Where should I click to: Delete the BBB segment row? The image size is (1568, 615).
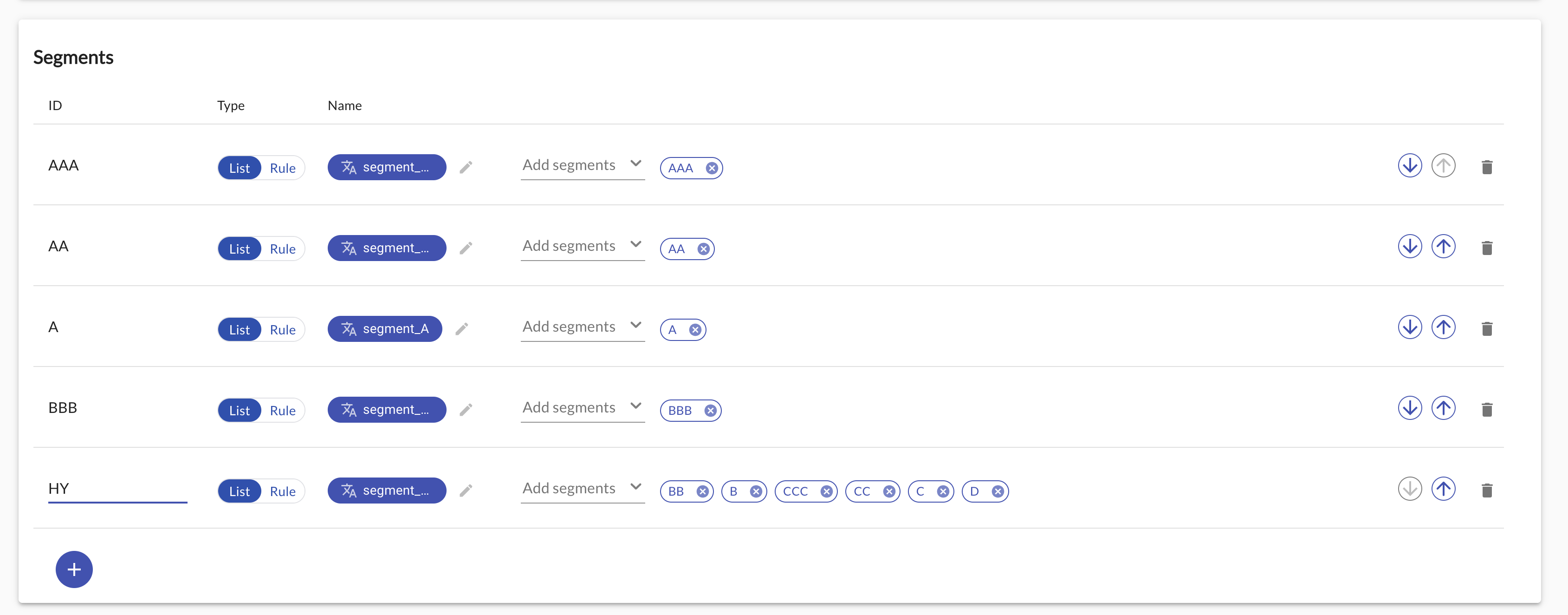coord(1486,409)
